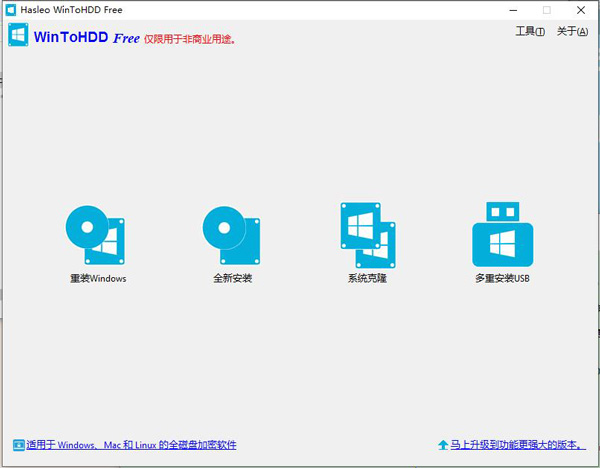
Task: Open the full disk encryption software link
Action: (131, 445)
